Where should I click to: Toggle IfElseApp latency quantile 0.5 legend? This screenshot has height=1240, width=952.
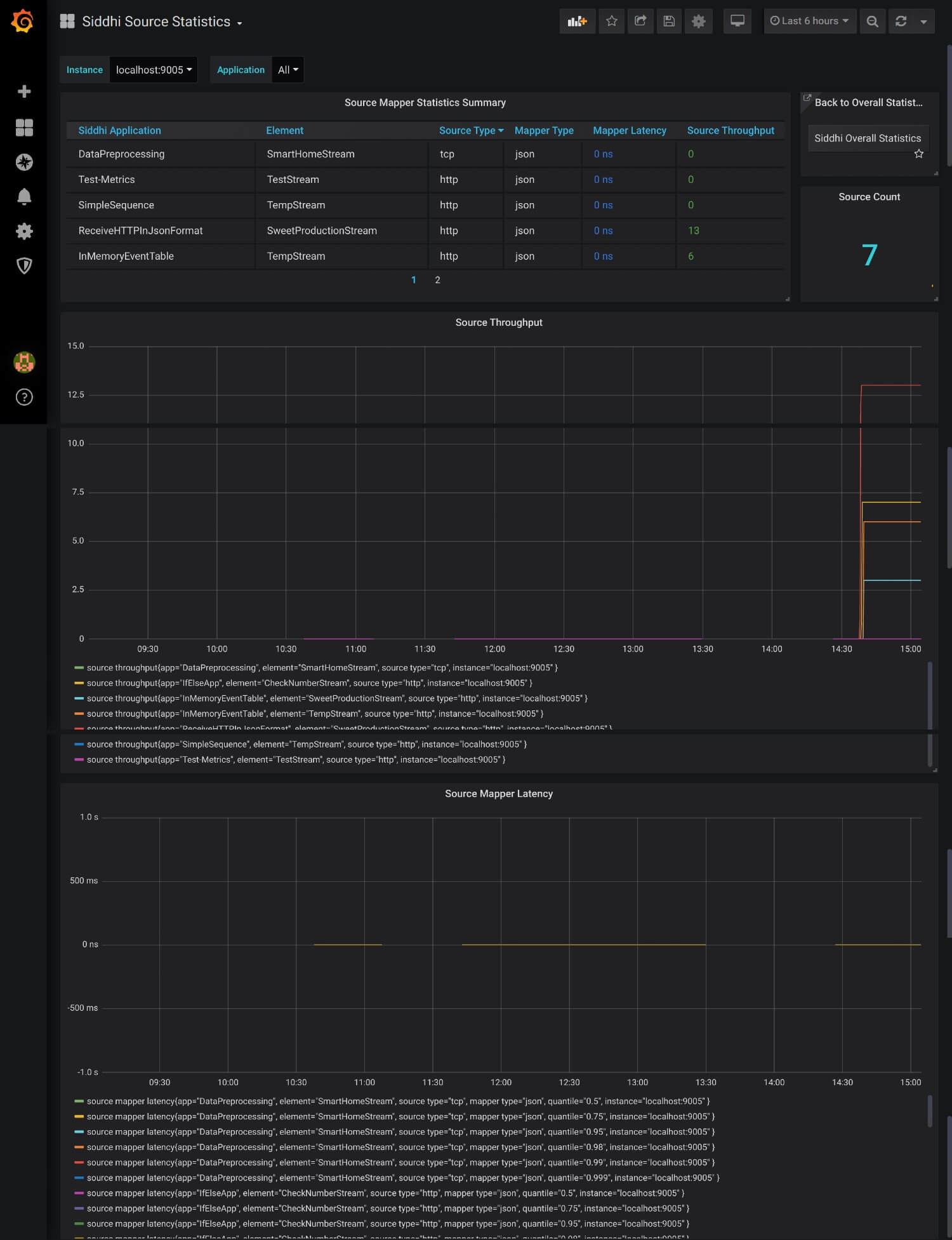385,1193
